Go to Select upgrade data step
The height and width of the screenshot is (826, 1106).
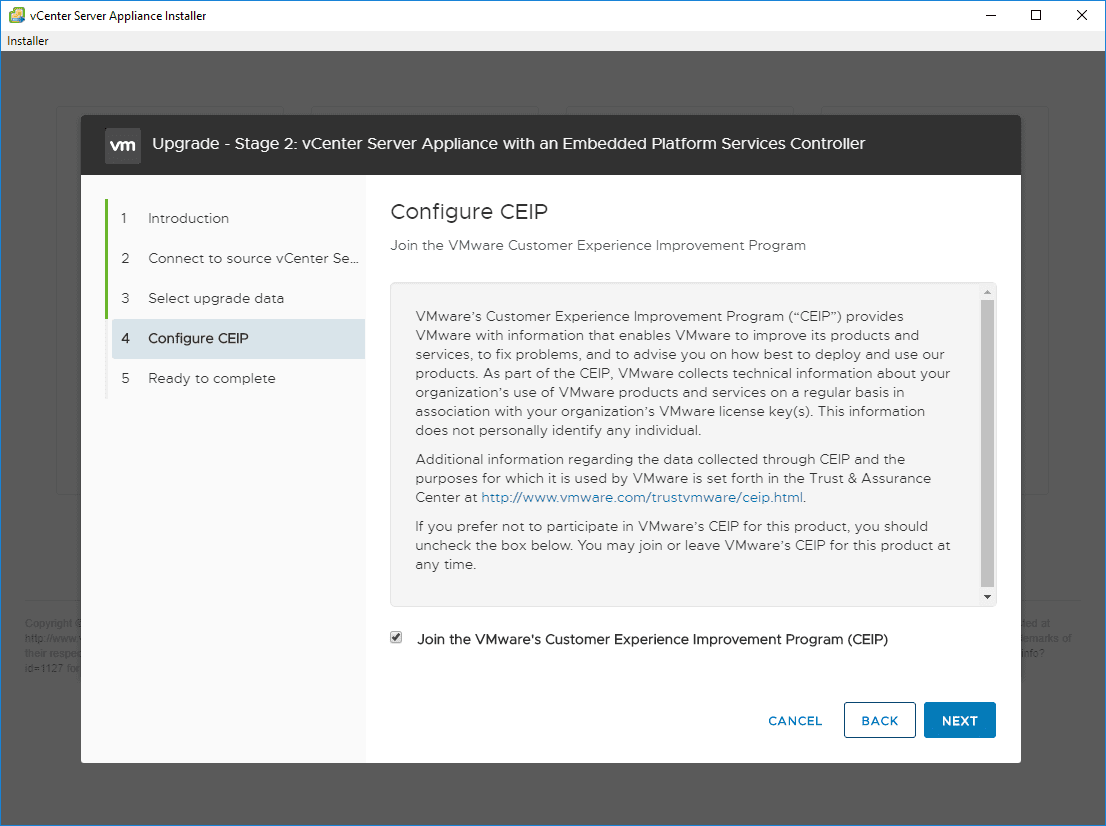(x=216, y=298)
